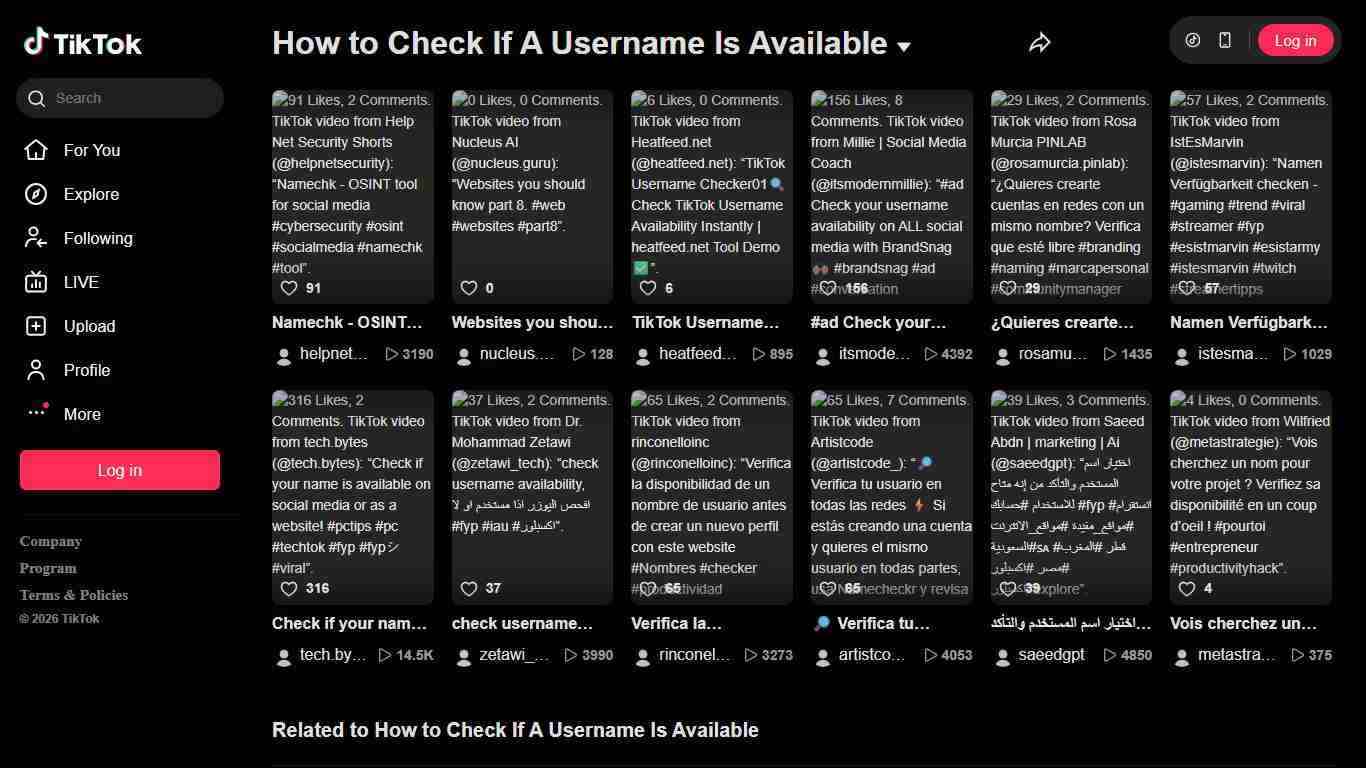This screenshot has height=768, width=1366.
Task: Open Explore using the compass icon
Action: pos(36,194)
